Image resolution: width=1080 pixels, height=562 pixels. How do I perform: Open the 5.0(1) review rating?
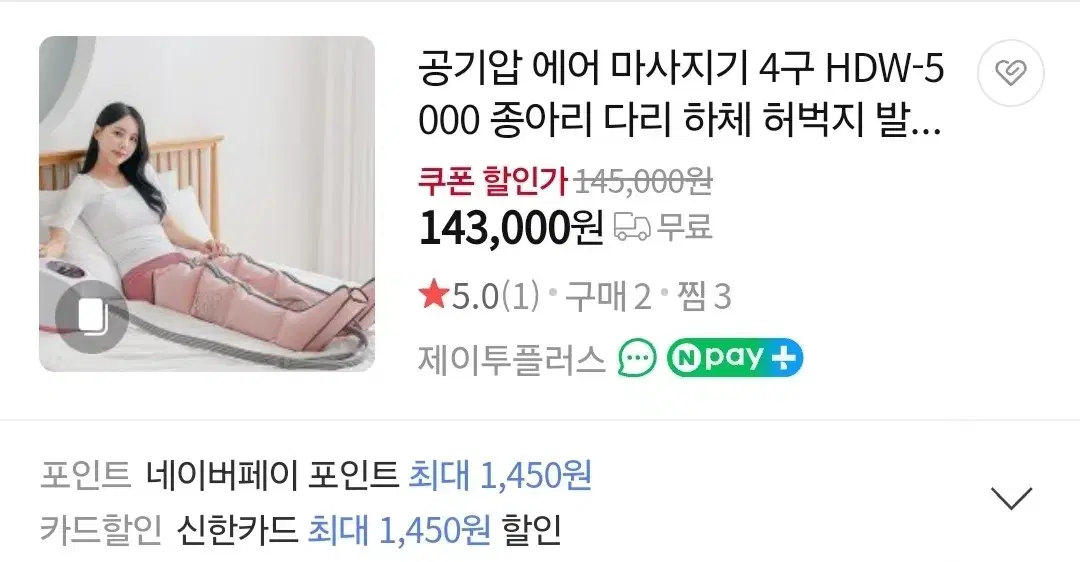pos(495,297)
